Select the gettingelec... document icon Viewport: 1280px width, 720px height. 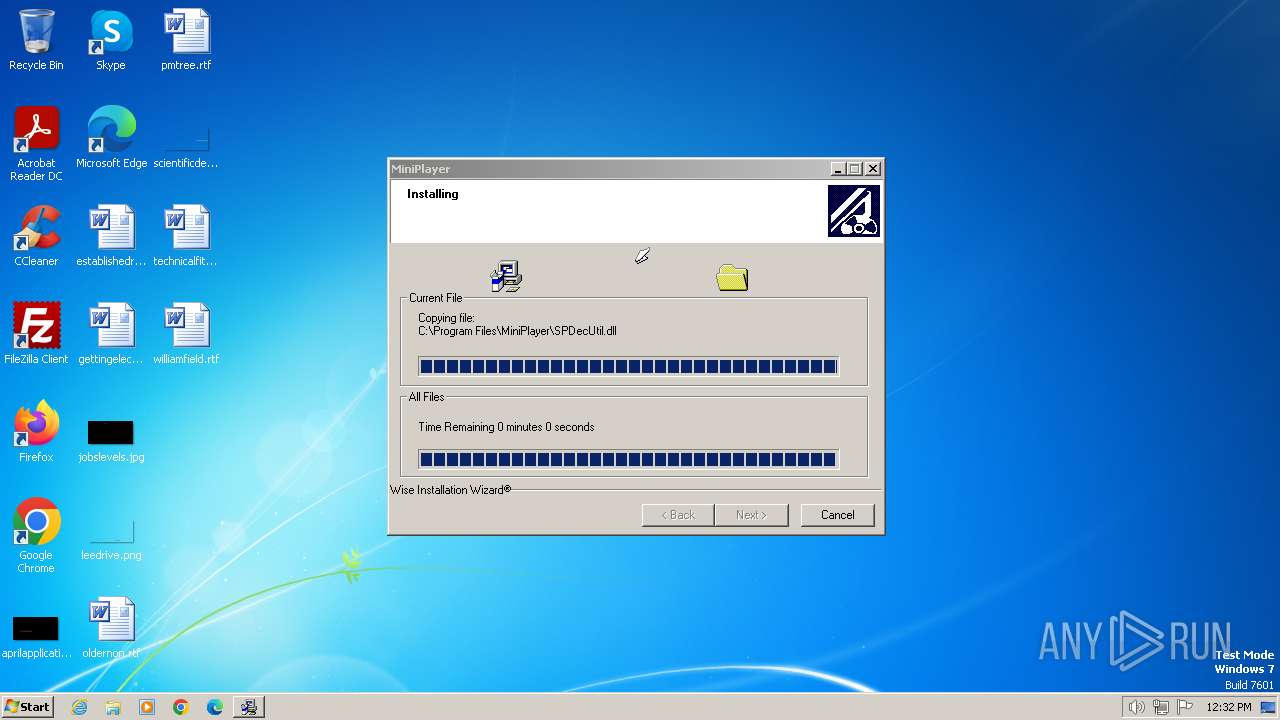coord(111,334)
